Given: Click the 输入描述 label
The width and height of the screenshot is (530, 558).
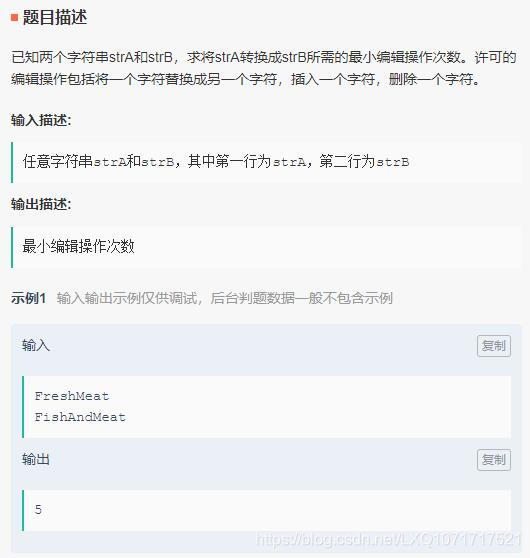Looking at the screenshot, I should pyautogui.click(x=41, y=120).
